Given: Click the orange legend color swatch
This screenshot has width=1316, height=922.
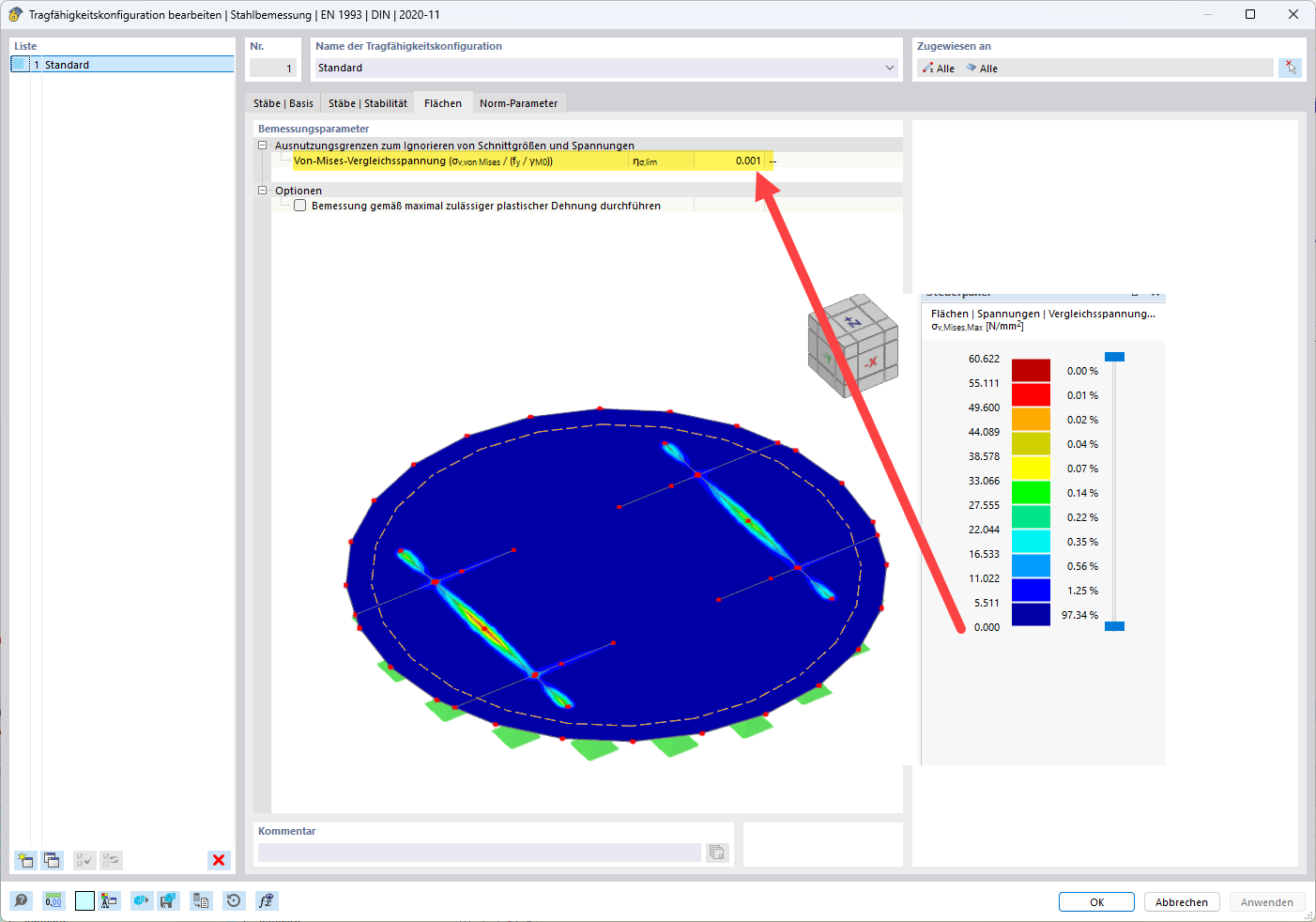Looking at the screenshot, I should [x=1031, y=419].
